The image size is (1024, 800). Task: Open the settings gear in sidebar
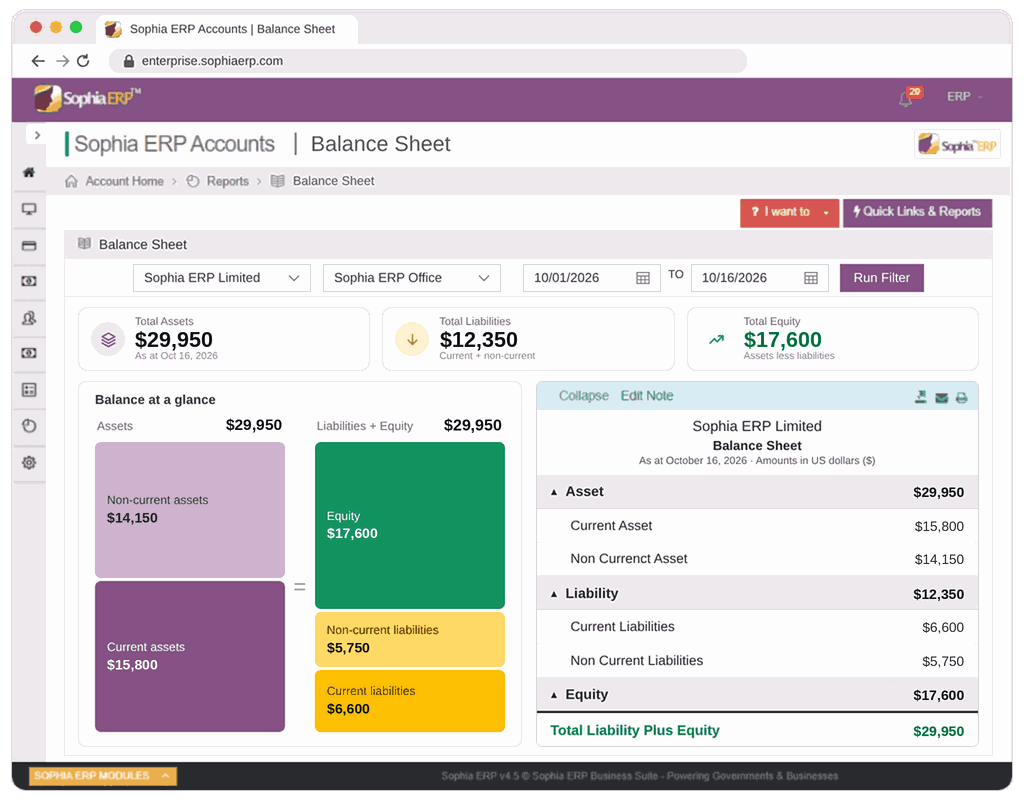coord(29,462)
